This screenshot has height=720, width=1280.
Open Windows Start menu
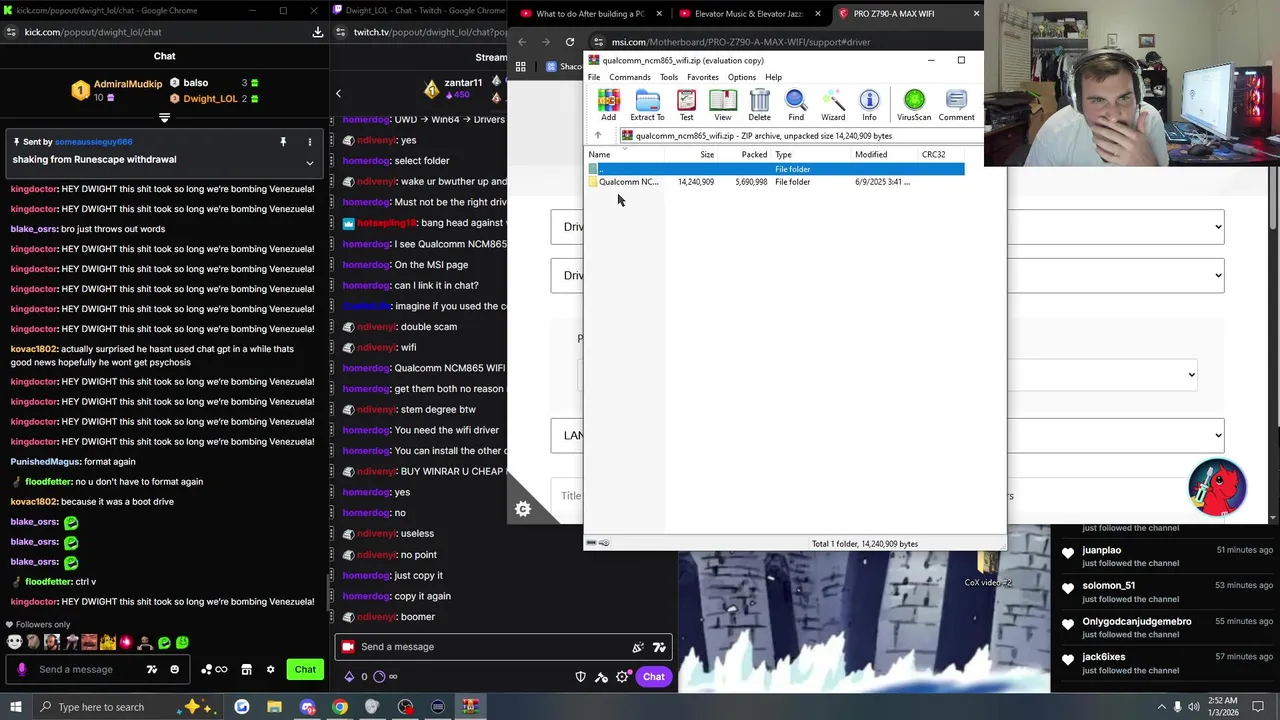pyautogui.click(x=16, y=707)
